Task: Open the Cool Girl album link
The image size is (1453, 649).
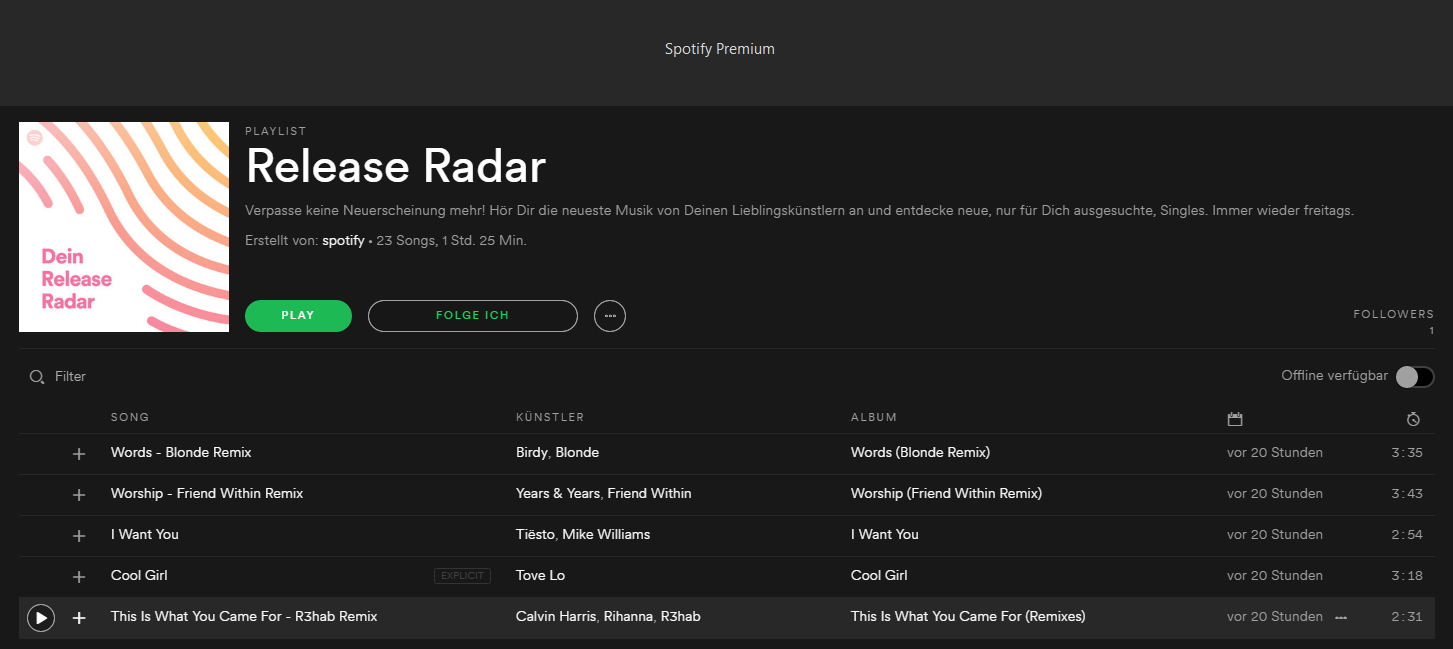Action: click(x=879, y=576)
